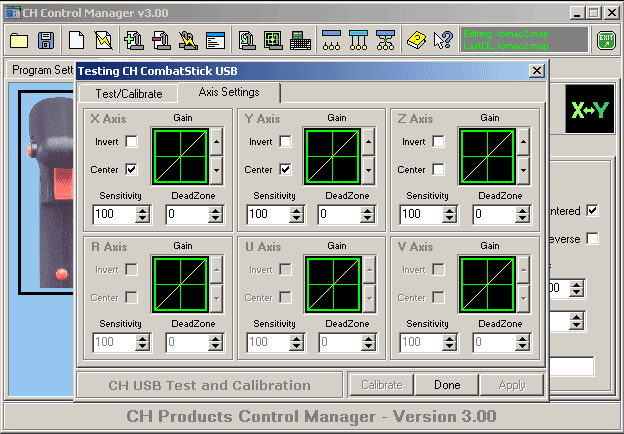The height and width of the screenshot is (434, 624).
Task: Uncheck Y Axis Center checkbox
Action: click(x=285, y=169)
